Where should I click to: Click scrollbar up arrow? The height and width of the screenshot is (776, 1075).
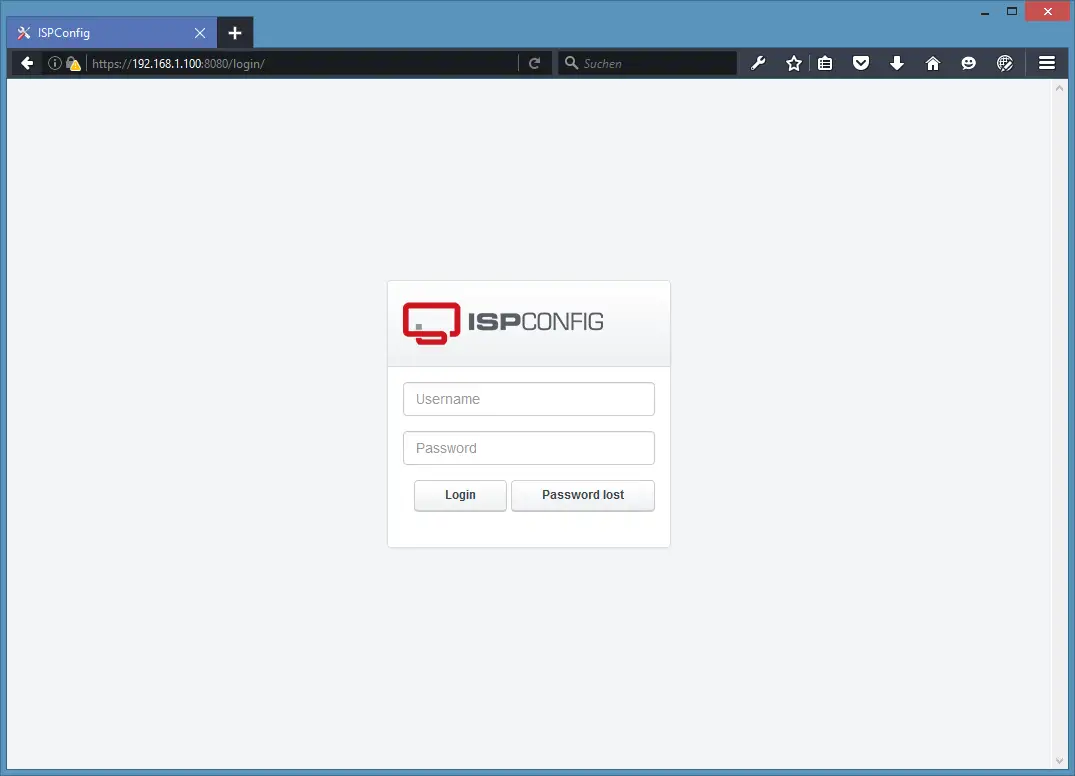coord(1059,88)
